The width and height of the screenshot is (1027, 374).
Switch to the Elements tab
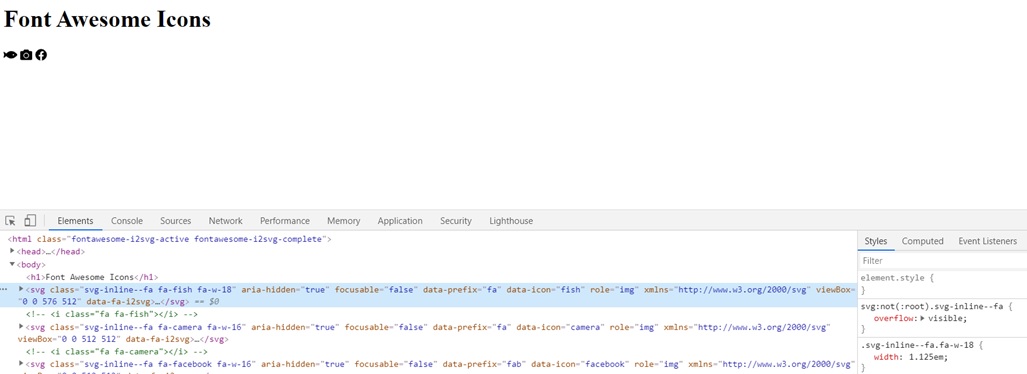pos(75,221)
